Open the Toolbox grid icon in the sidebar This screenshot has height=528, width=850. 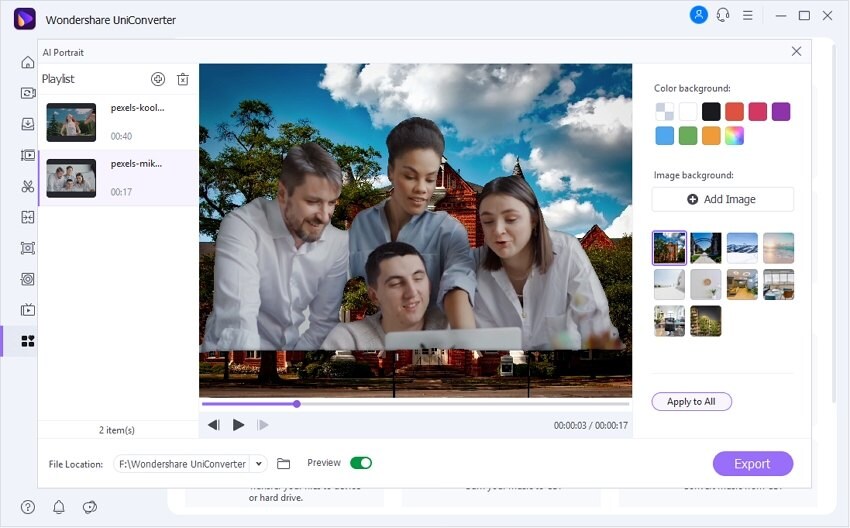click(28, 341)
